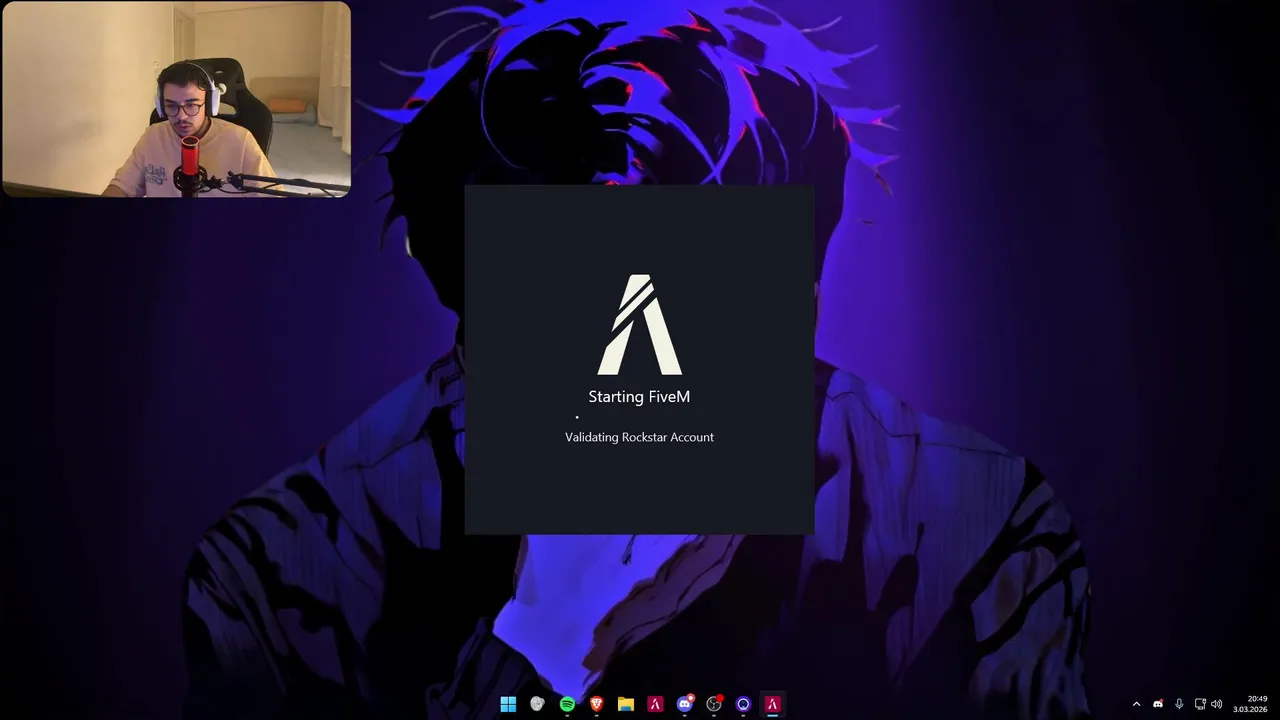Click the "Validating Rockstar Account" status text
Image resolution: width=1280 pixels, height=720 pixels.
(x=639, y=437)
